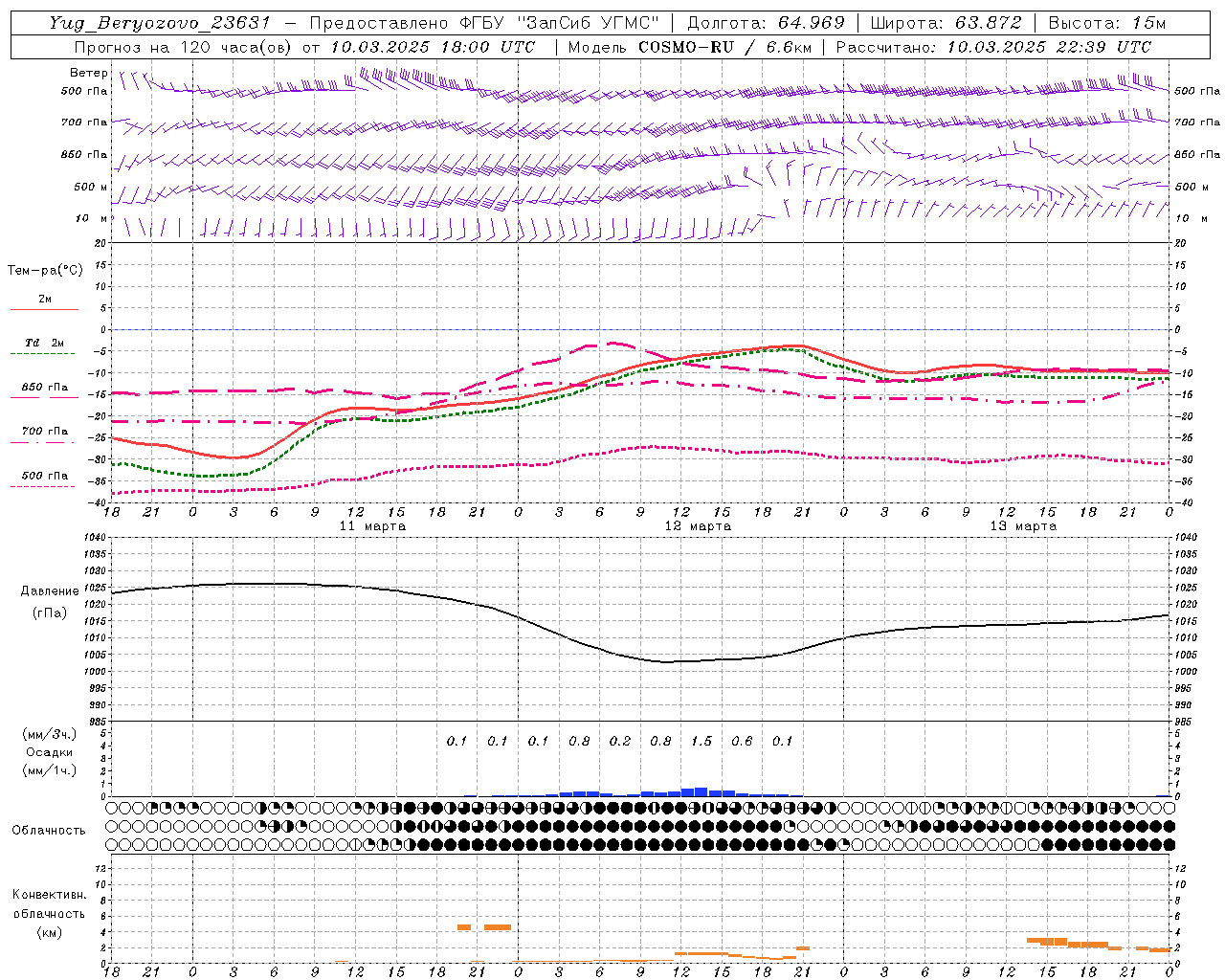Click the 11 марта date label

tap(372, 526)
